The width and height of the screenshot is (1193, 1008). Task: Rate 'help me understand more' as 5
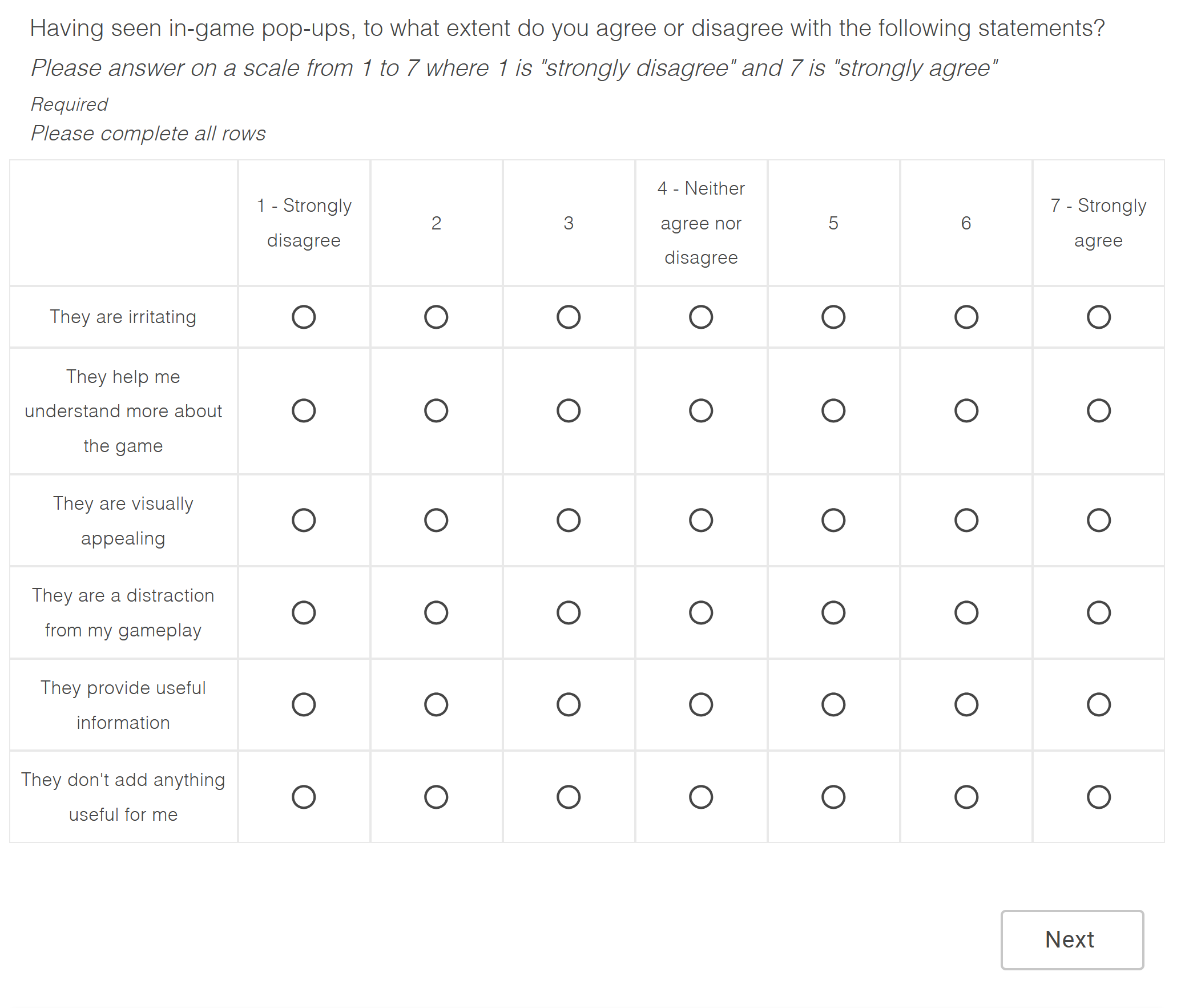point(833,411)
